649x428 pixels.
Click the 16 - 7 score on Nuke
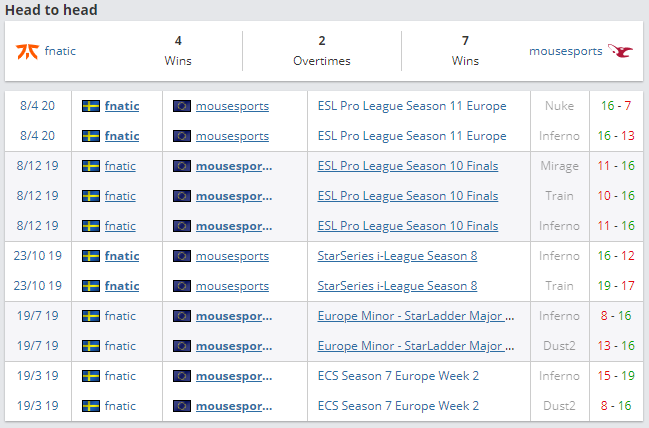tap(614, 106)
